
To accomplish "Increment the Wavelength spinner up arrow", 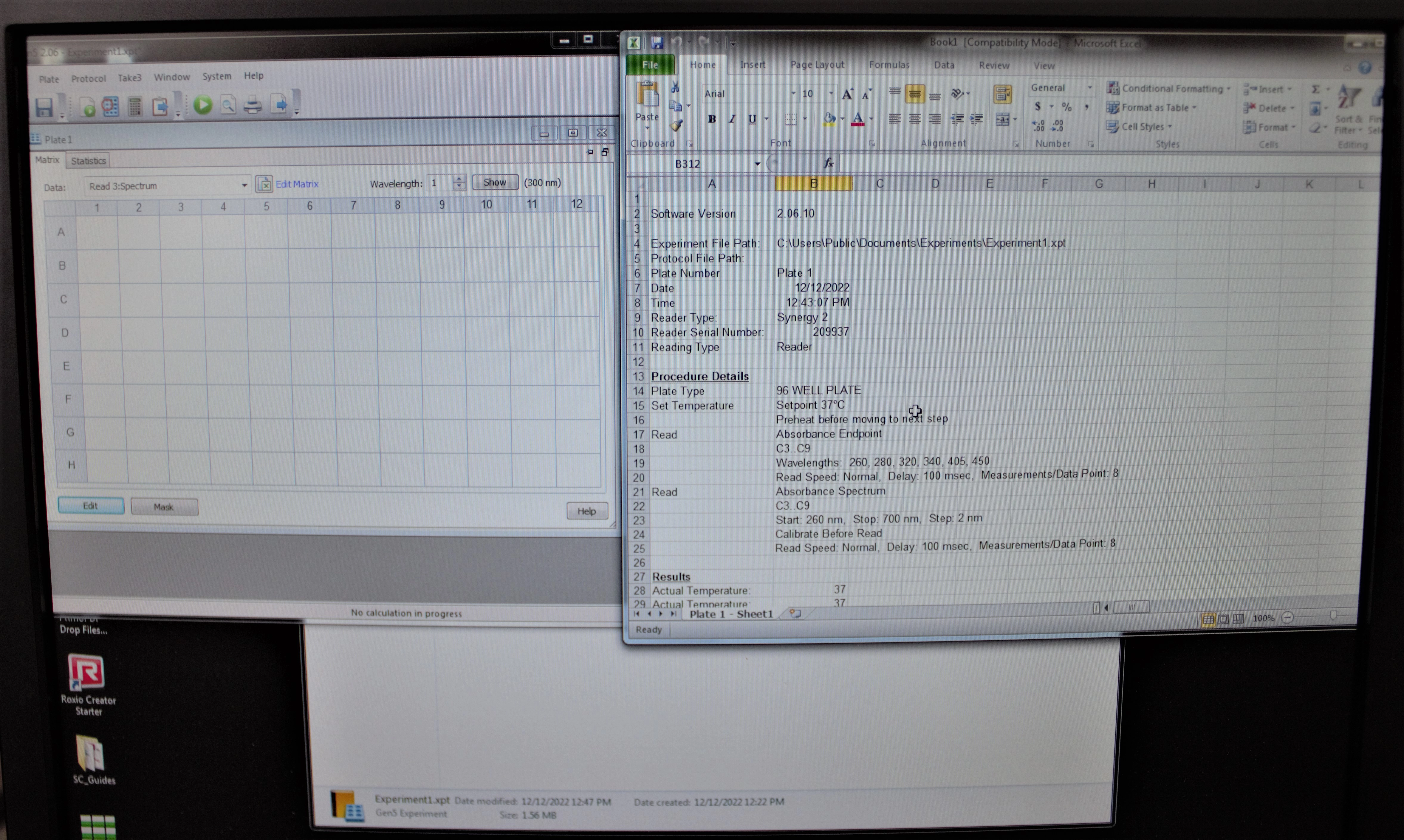I will pos(459,178).
